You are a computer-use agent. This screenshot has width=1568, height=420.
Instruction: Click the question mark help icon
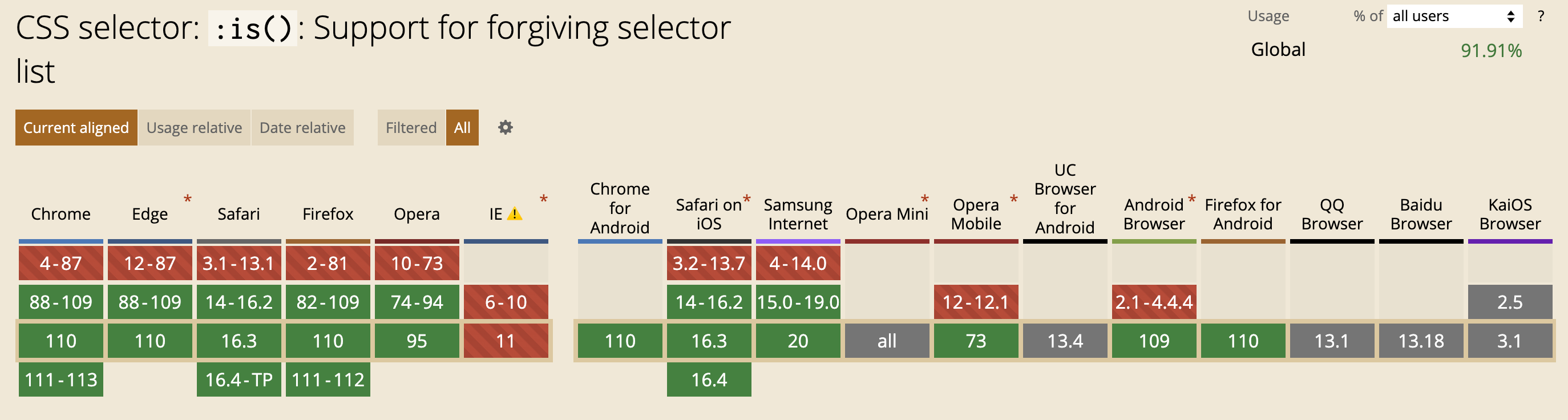point(1541,17)
